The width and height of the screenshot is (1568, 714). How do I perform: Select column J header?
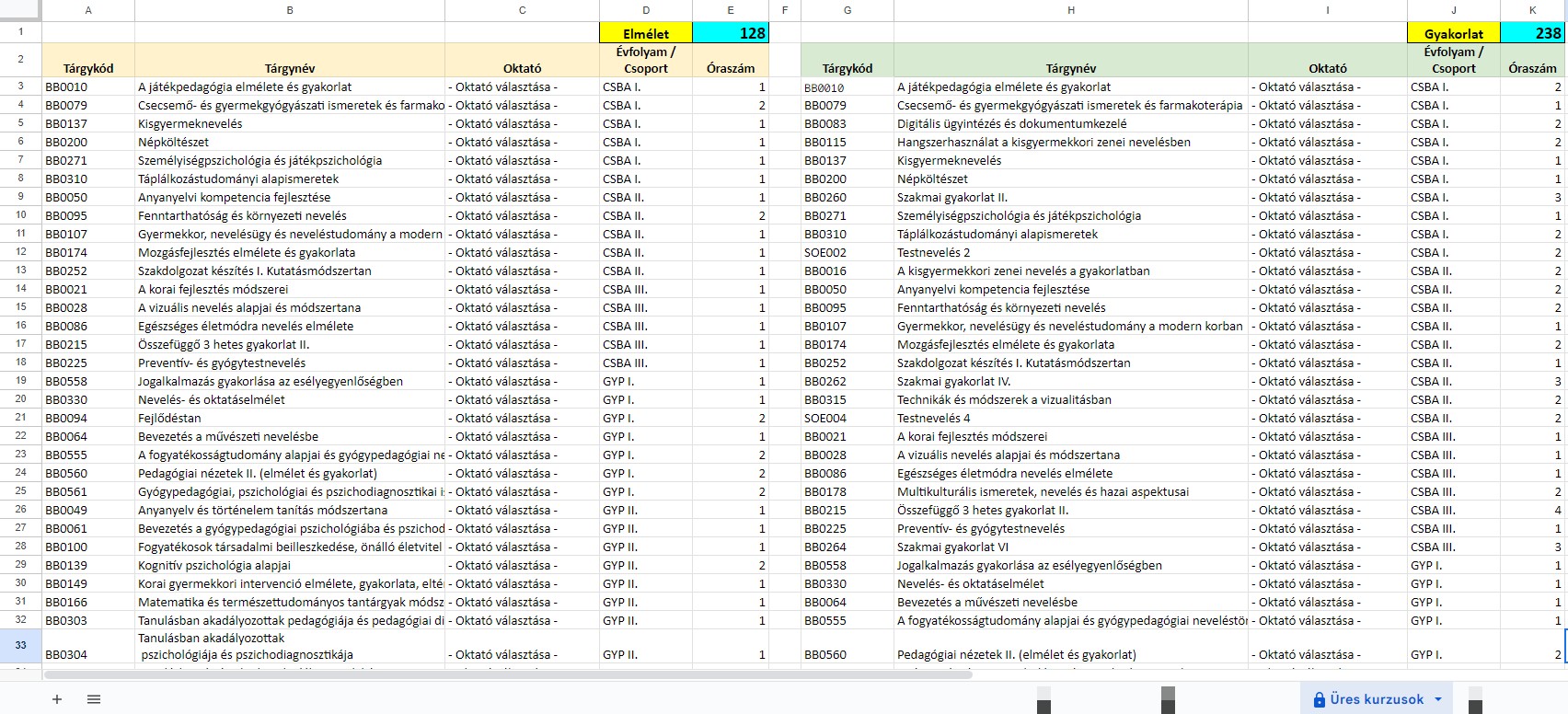click(x=1454, y=10)
